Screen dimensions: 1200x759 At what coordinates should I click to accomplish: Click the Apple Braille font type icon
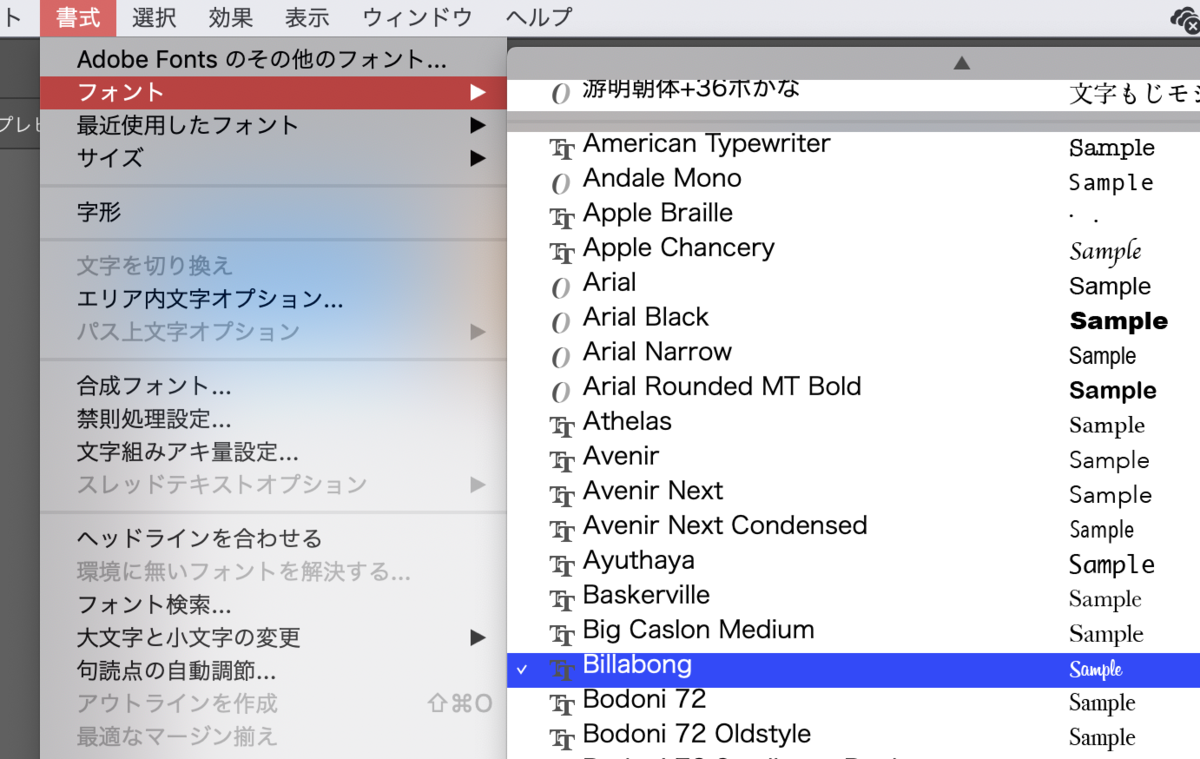click(562, 216)
